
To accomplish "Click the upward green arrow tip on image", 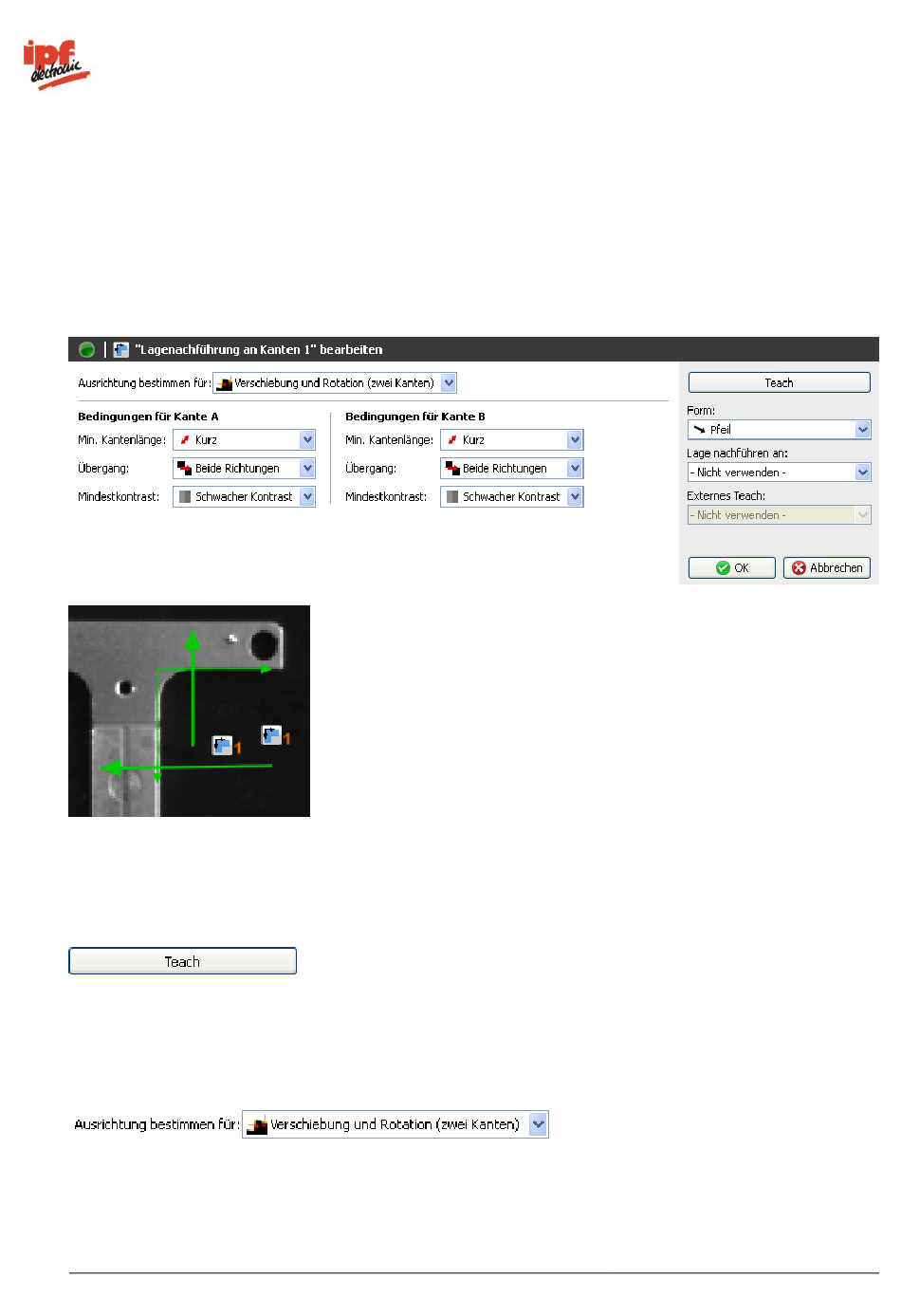I will [193, 636].
